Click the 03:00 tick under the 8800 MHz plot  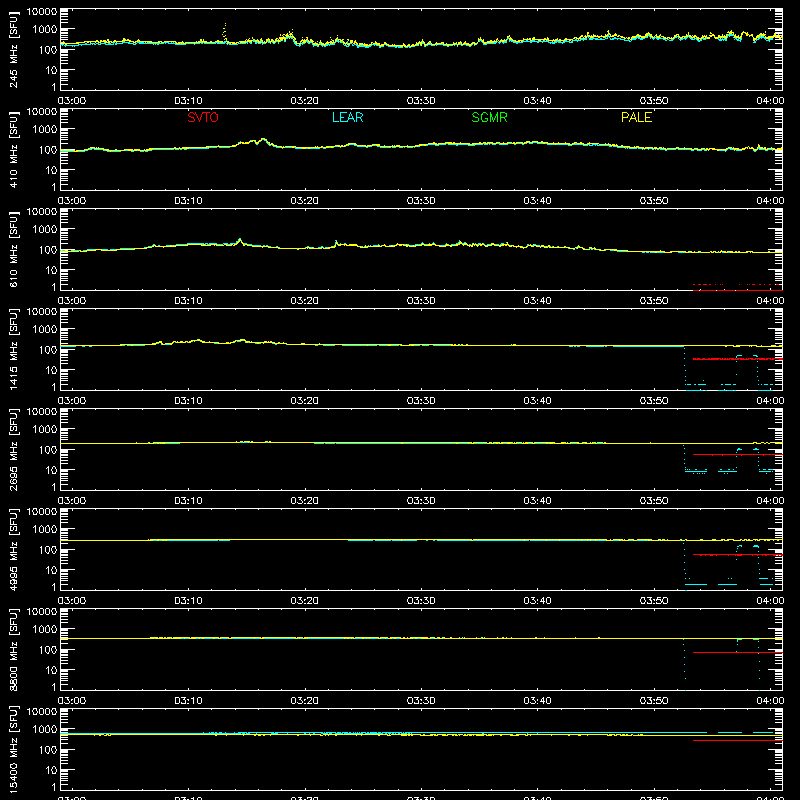pos(71,701)
